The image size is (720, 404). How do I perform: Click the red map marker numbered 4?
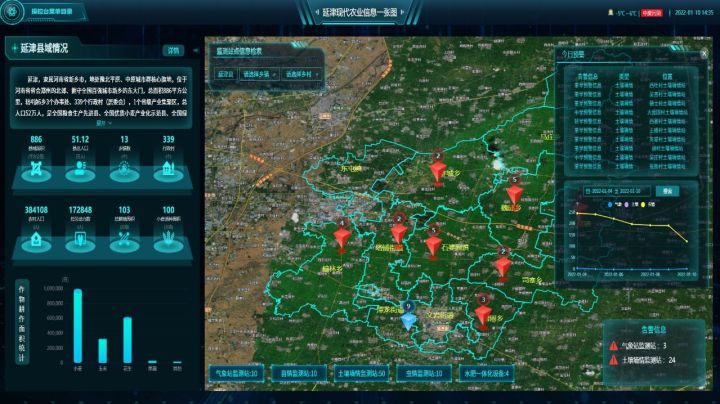click(343, 236)
